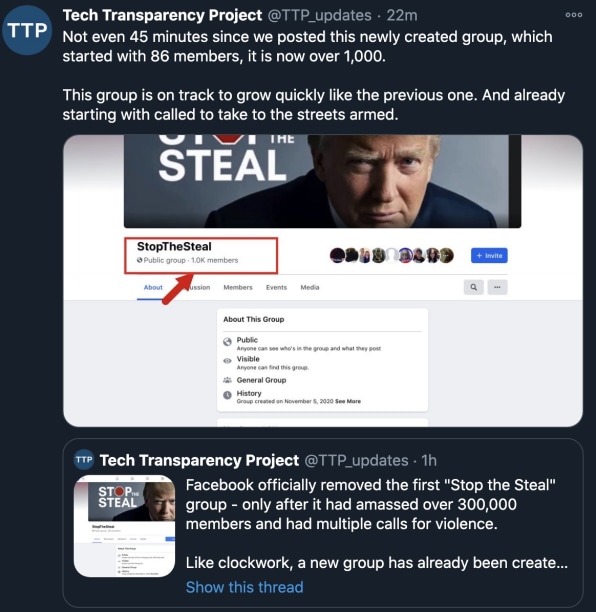This screenshot has width=596, height=612.
Task: Switch to the About tab
Action: [x=153, y=287]
